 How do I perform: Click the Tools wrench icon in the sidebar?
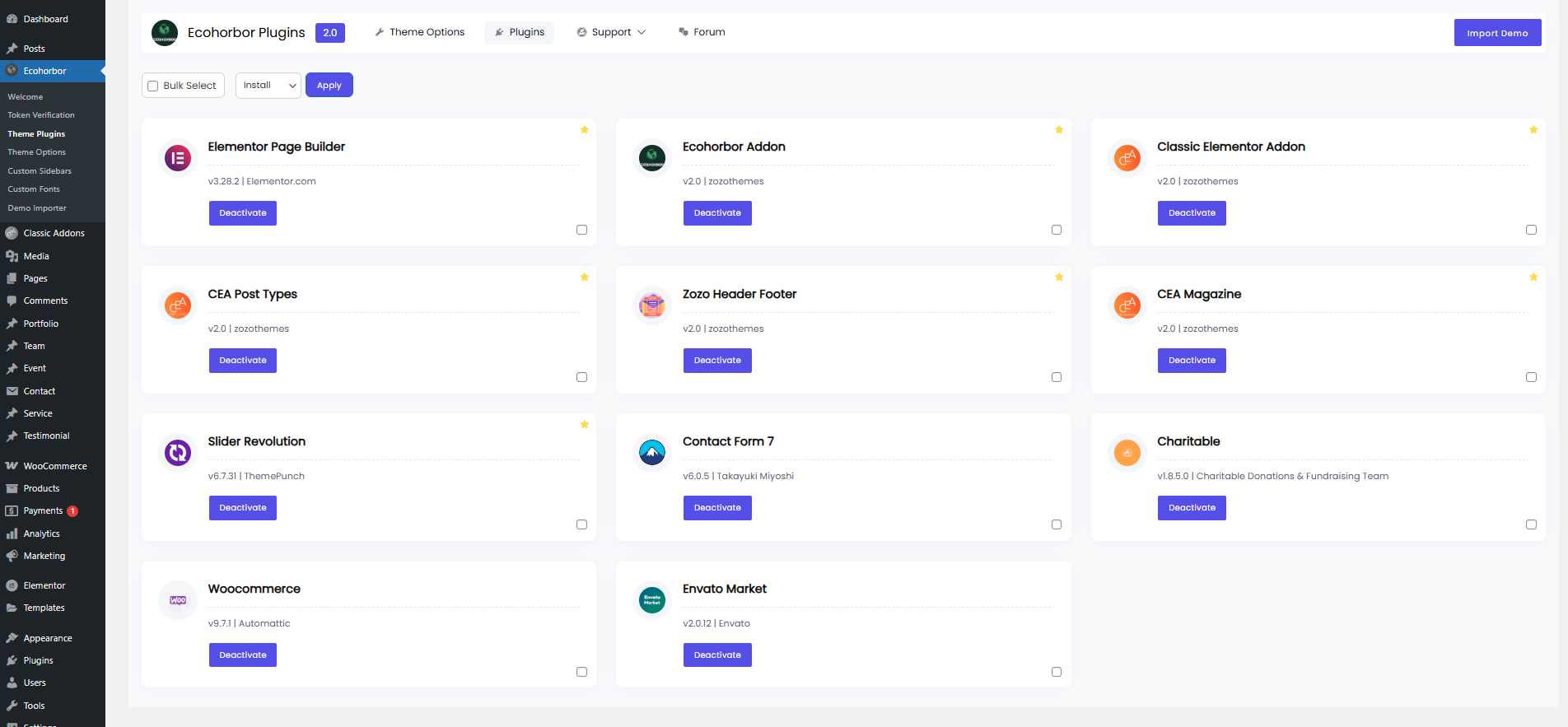pyautogui.click(x=12, y=706)
